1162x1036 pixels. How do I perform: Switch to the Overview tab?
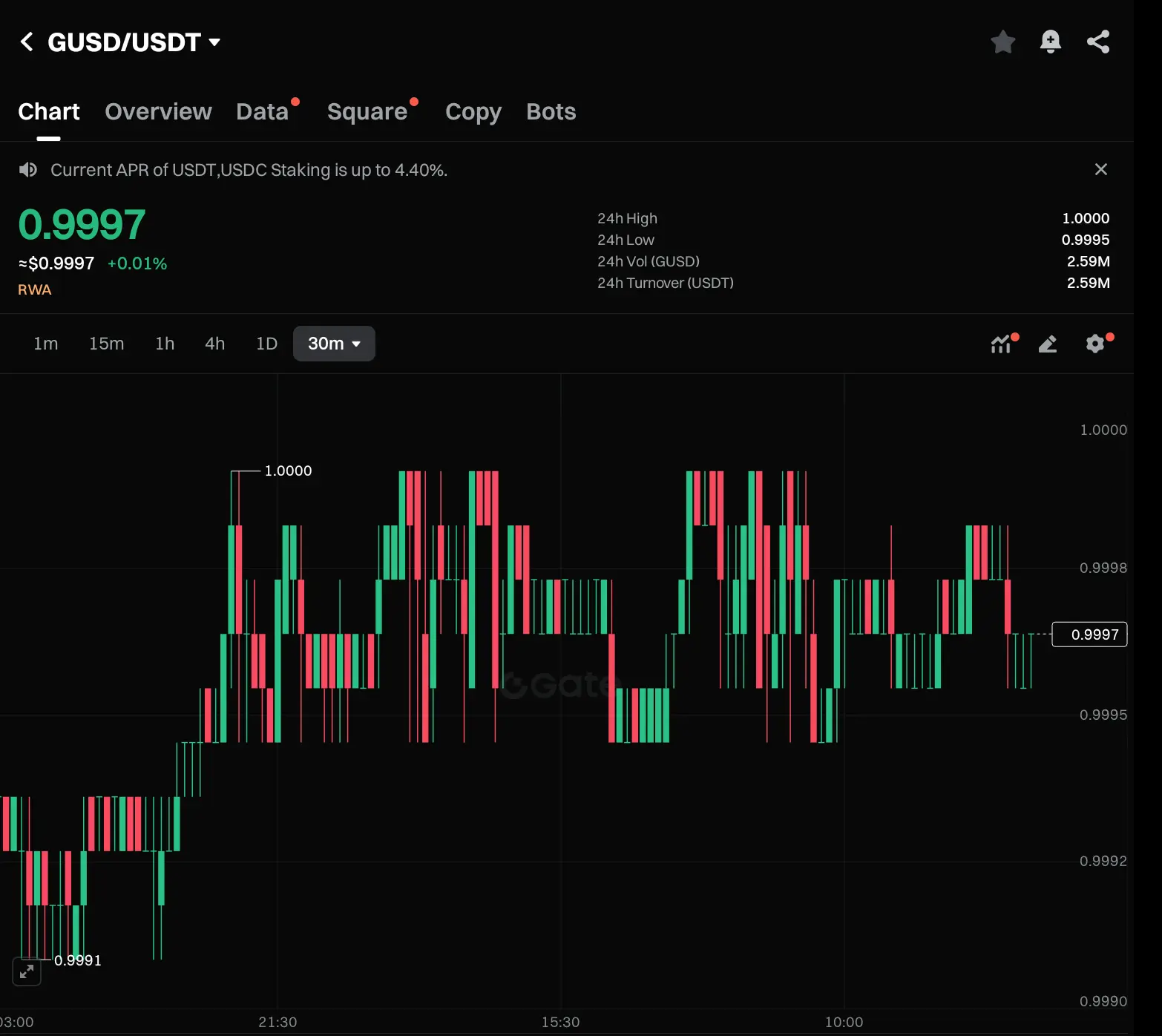pos(158,111)
